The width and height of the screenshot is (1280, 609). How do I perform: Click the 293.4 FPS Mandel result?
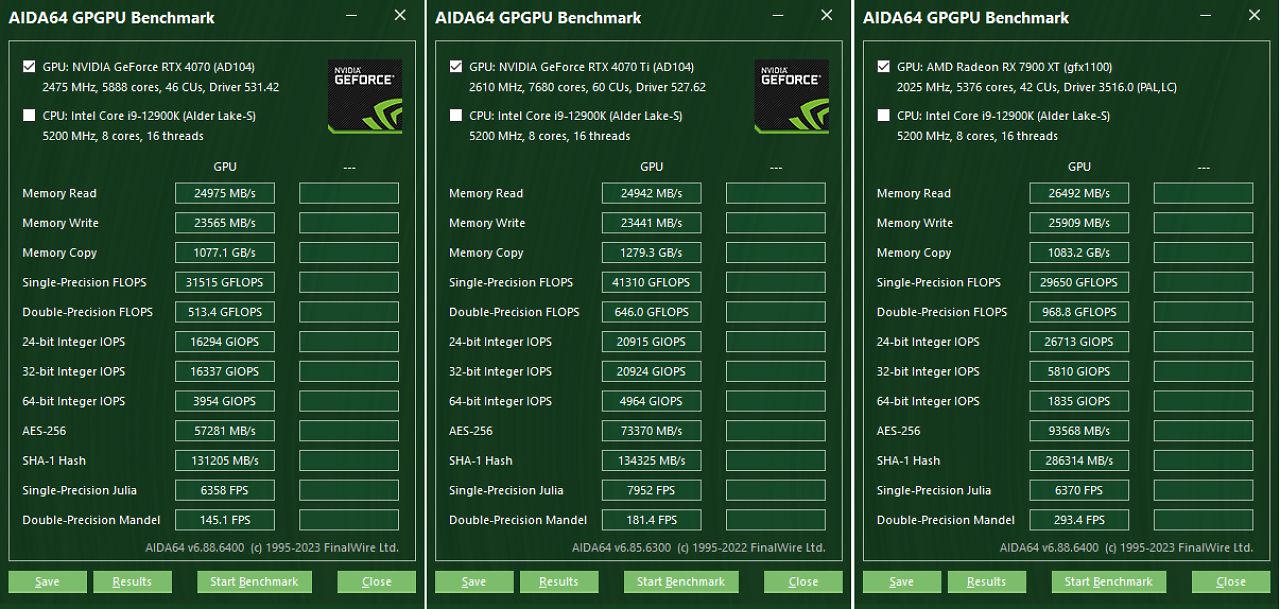pos(1080,520)
